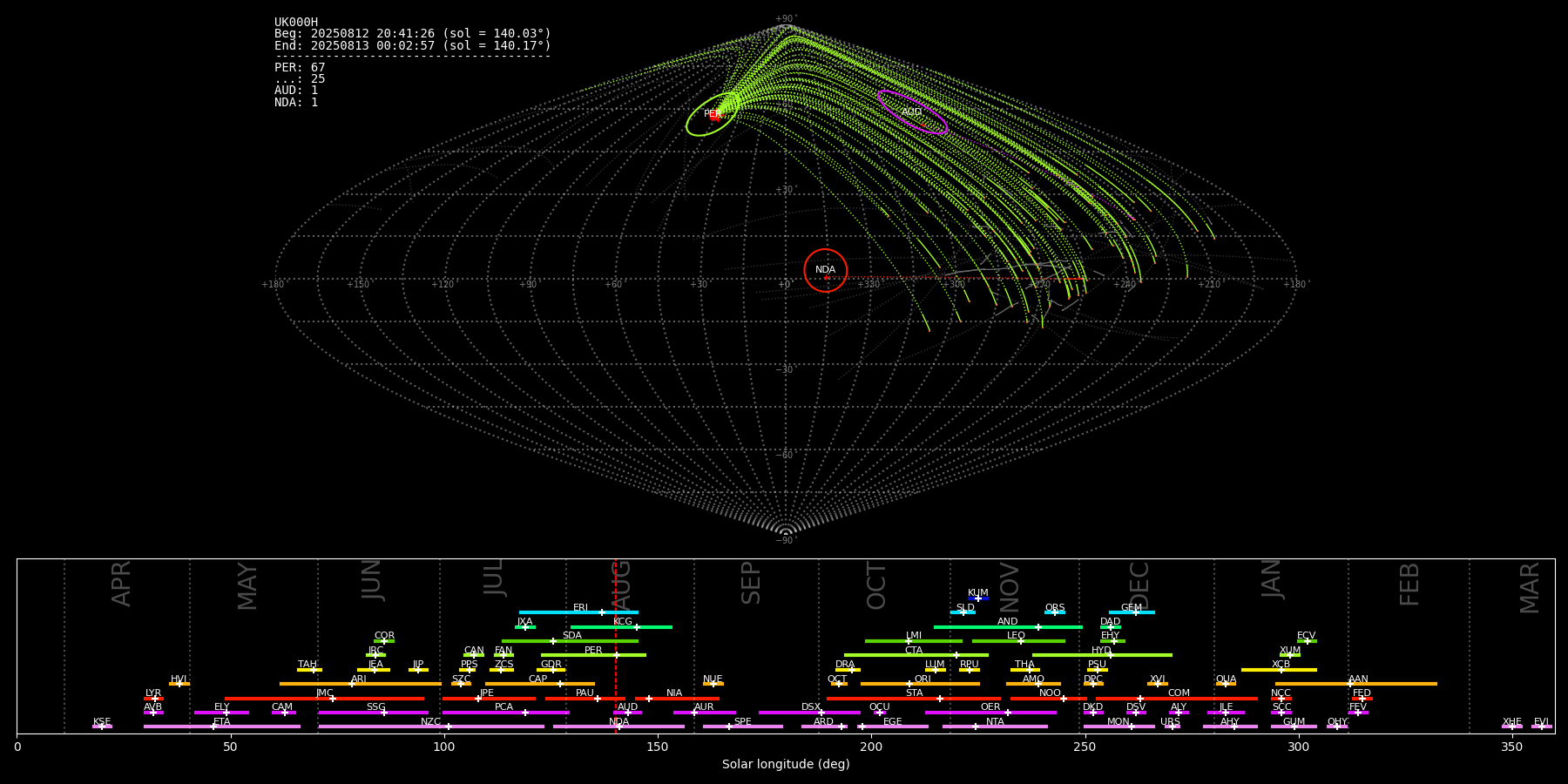
Task: Click the red NDA radiant circle on sky map
Action: coord(826,270)
